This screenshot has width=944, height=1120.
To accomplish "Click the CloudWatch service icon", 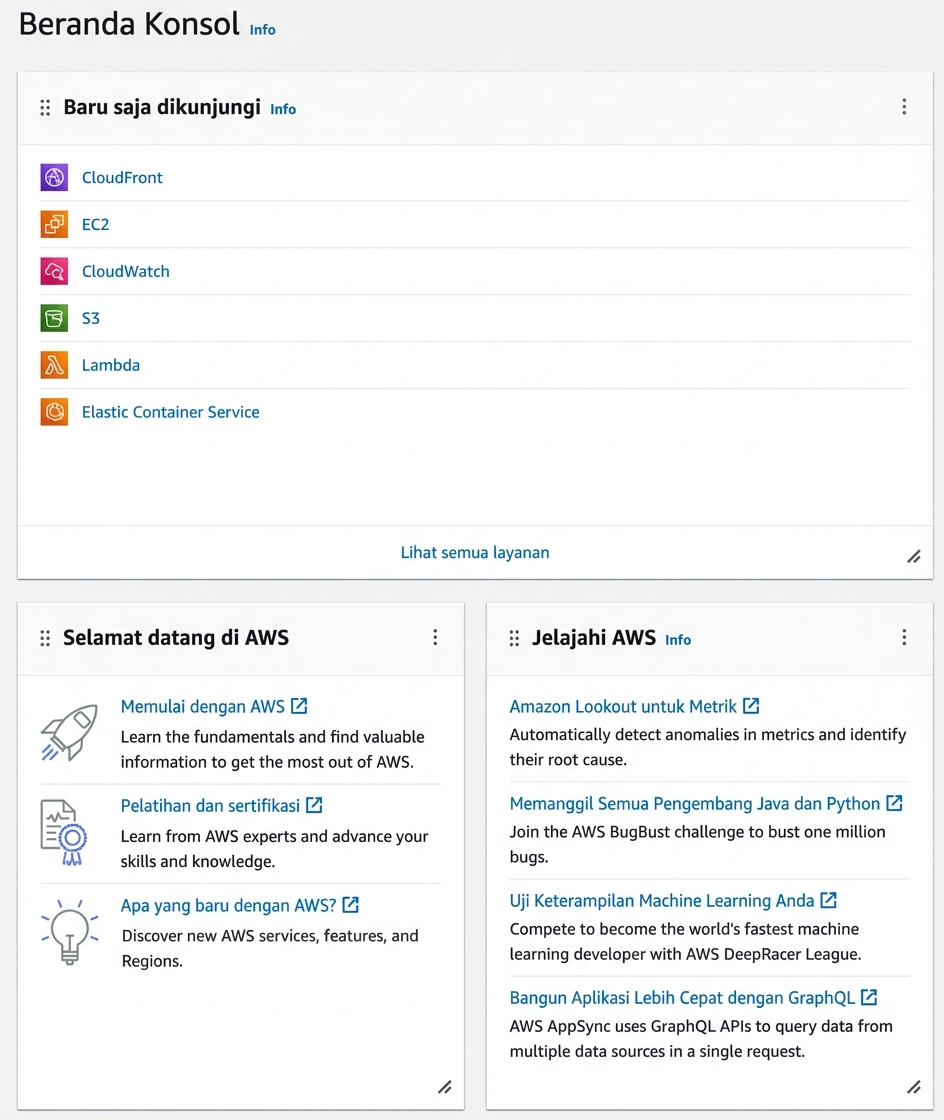I will coord(54,272).
